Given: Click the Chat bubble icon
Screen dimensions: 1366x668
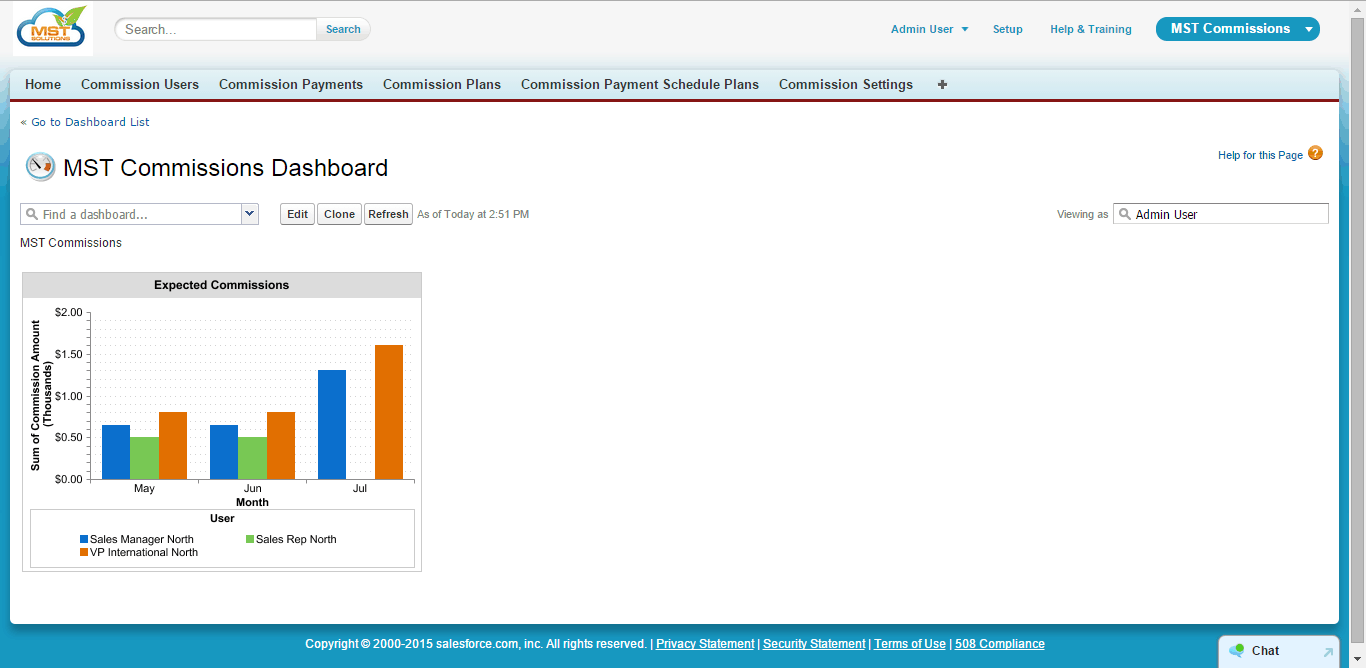Looking at the screenshot, I should (1237, 650).
